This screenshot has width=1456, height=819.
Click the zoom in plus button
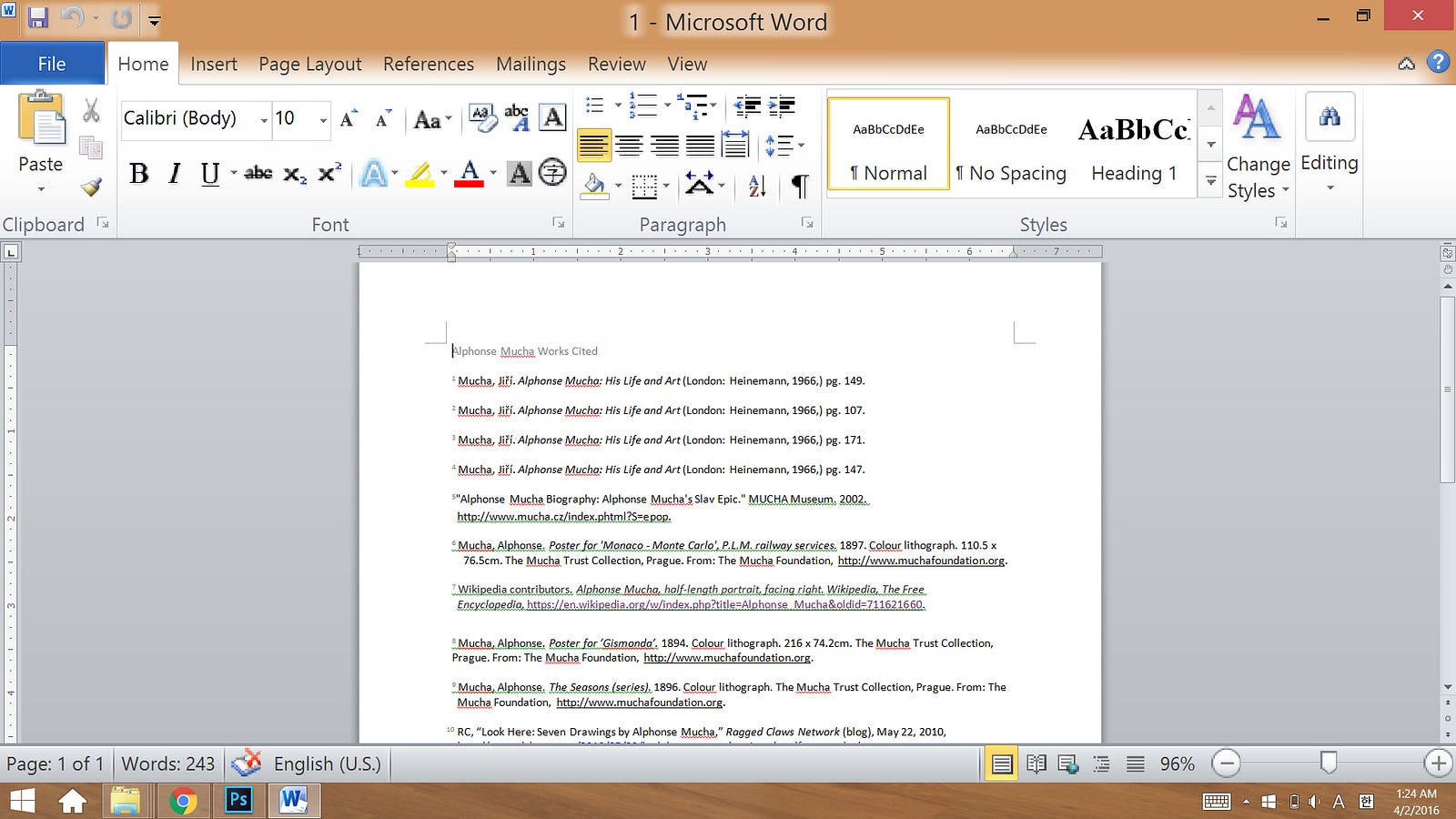(x=1438, y=763)
